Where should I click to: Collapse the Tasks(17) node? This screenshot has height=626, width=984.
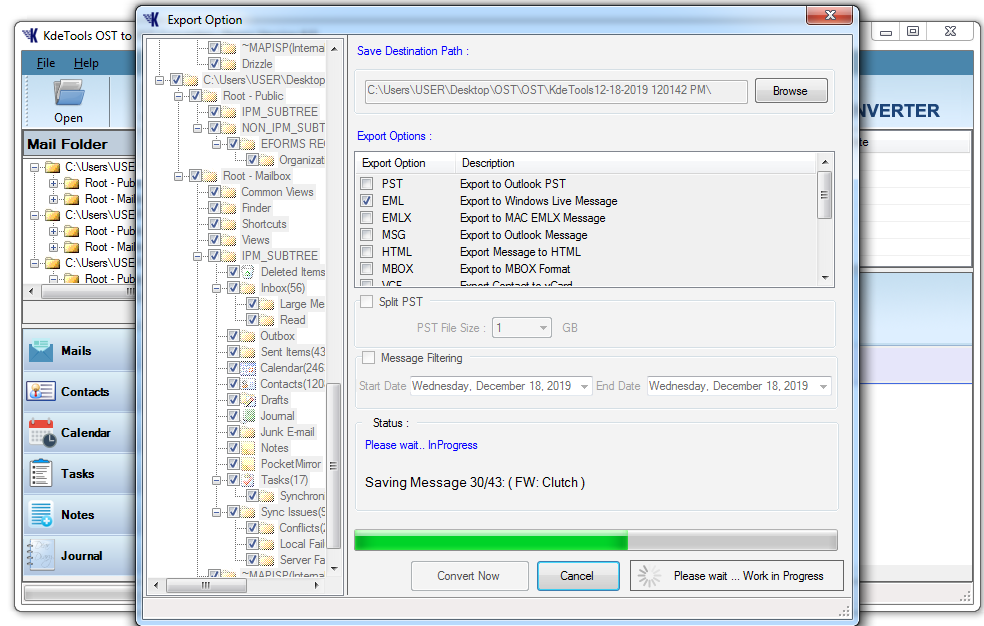pyautogui.click(x=217, y=480)
